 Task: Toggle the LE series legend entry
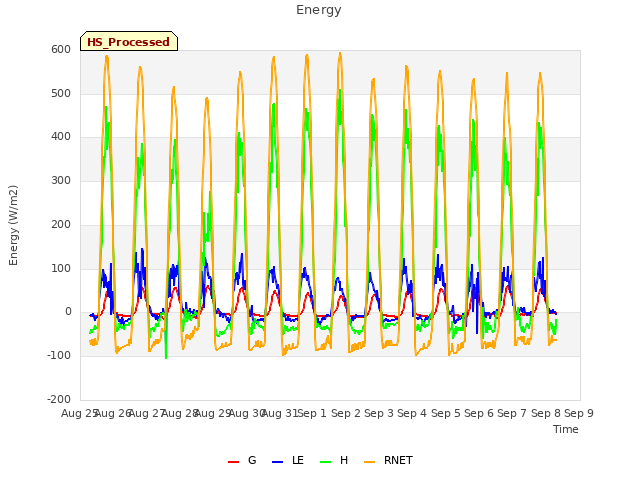pos(287,461)
